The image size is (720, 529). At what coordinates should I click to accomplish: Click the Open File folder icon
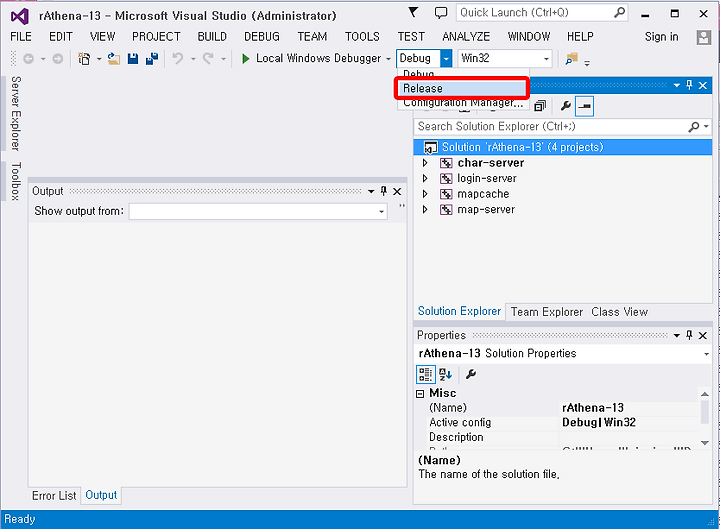(x=113, y=59)
